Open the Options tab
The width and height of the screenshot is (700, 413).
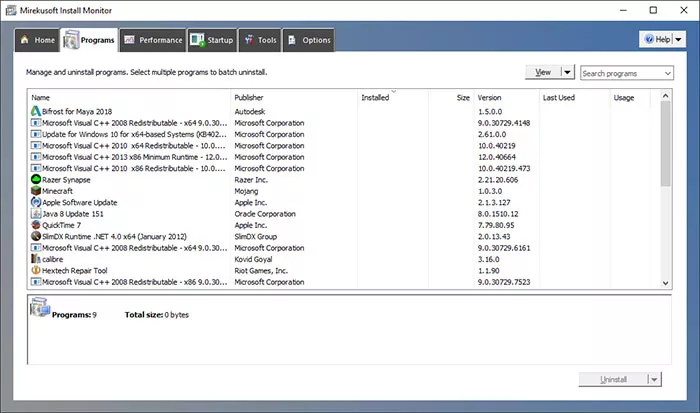(x=308, y=40)
